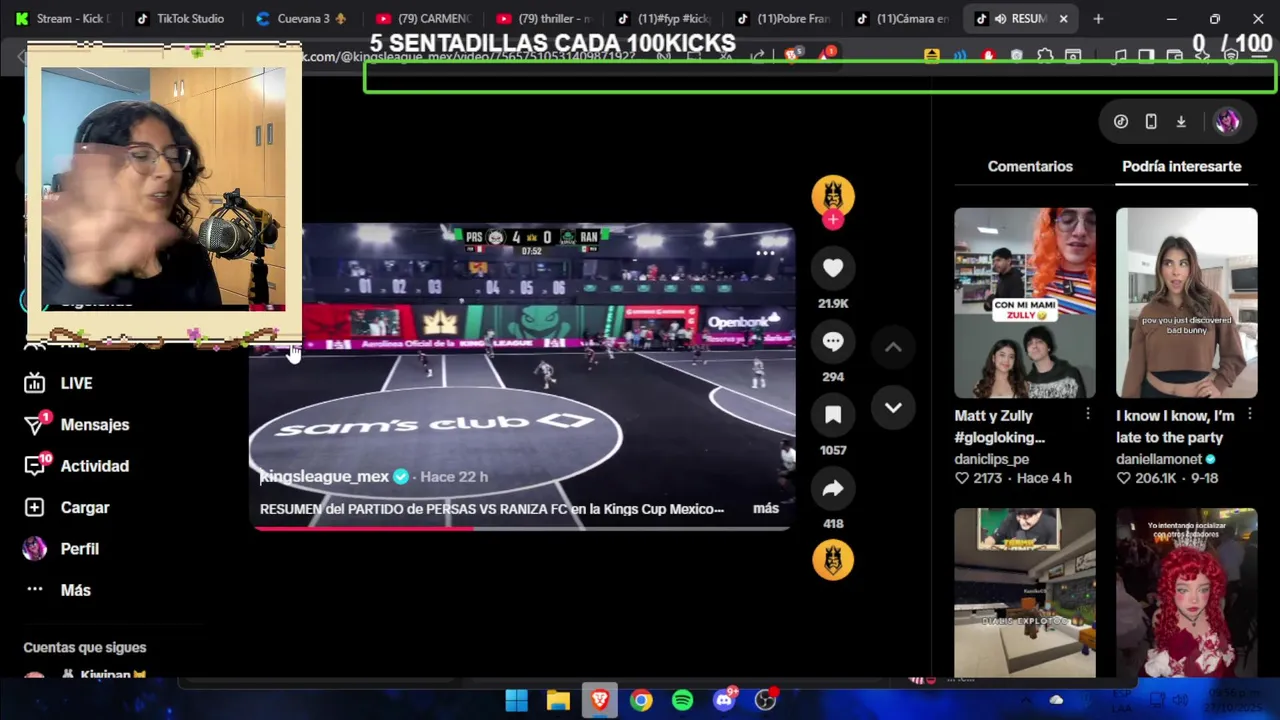Open Perfil in TikTok sidebar

79,548
